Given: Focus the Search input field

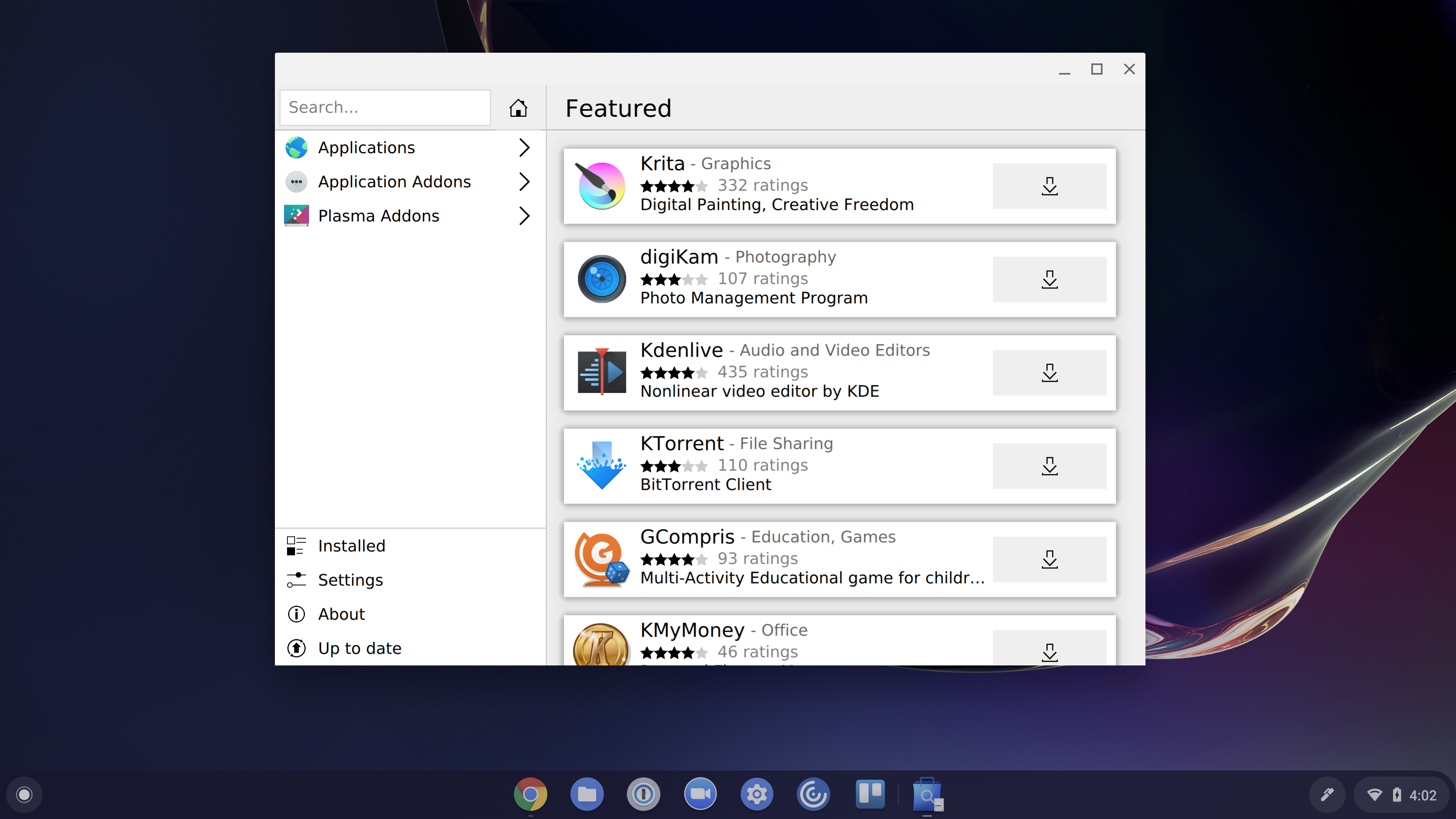Looking at the screenshot, I should [x=385, y=107].
